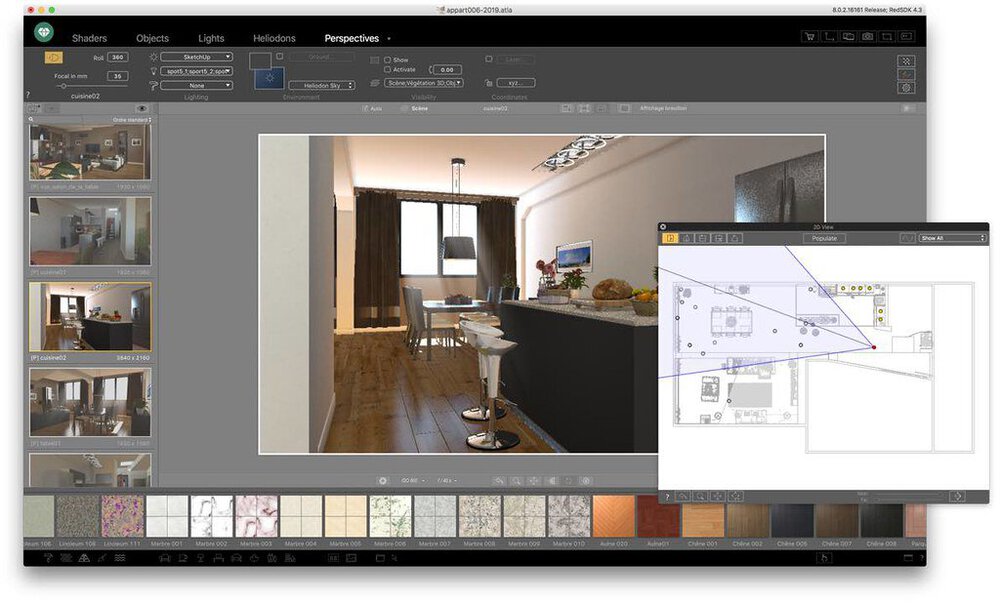Click the lock icon beside xyz button
This screenshot has height=604, width=1000.
488,84
